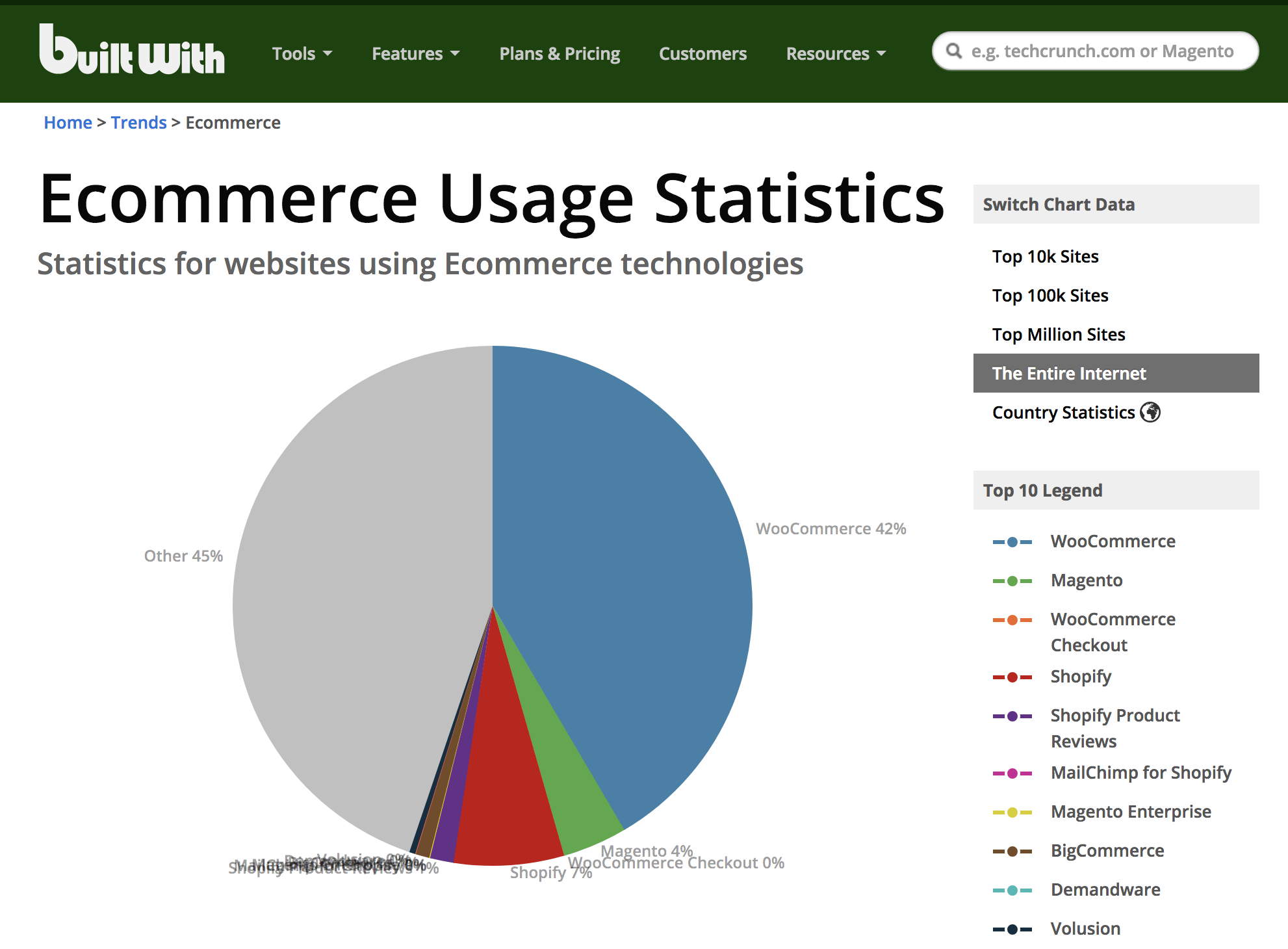Click the 'Magento 4%' chart label
Screen dimensions: 1288x949
647,851
